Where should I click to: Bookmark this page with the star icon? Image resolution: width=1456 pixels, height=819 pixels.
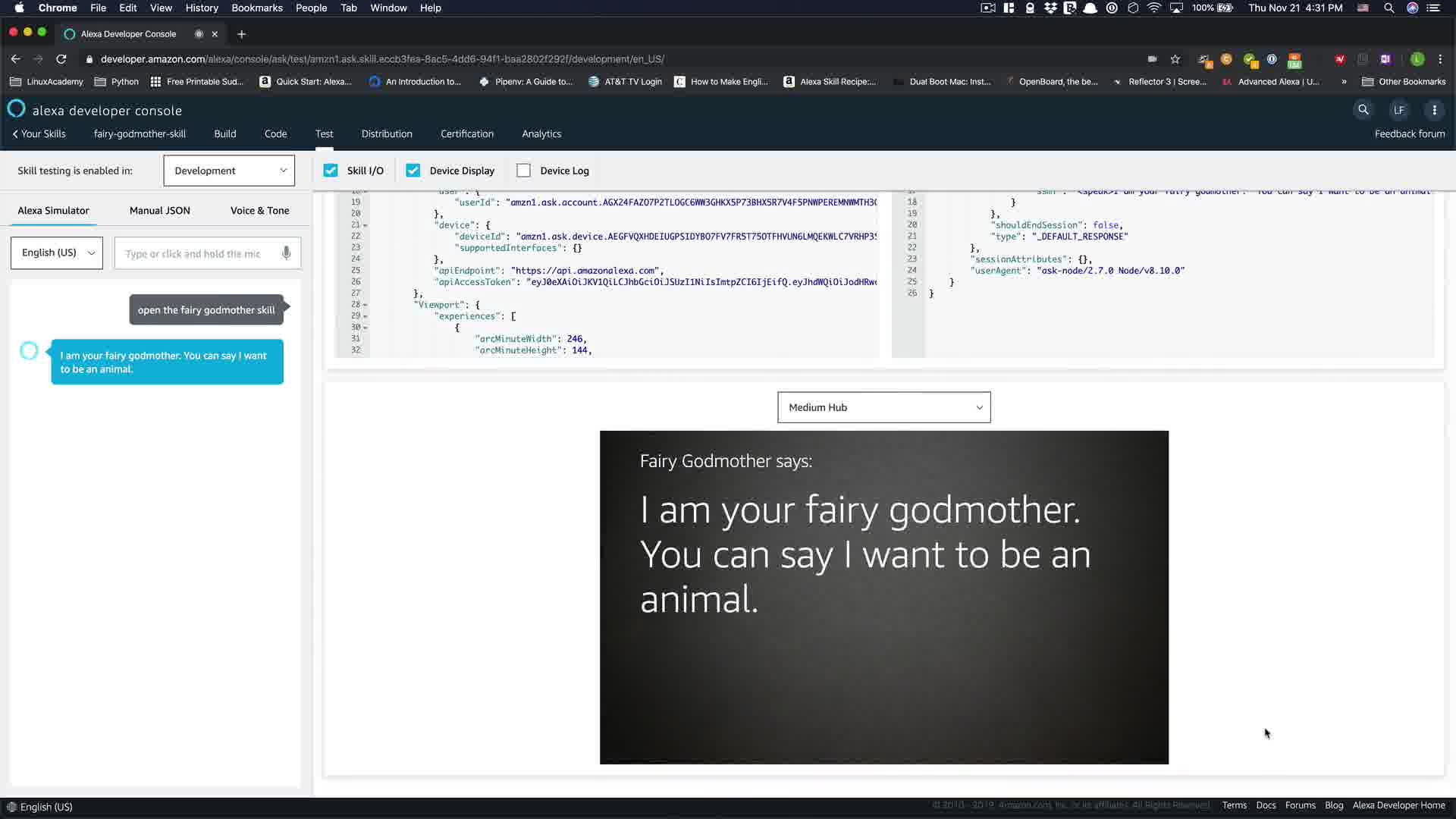click(1175, 59)
